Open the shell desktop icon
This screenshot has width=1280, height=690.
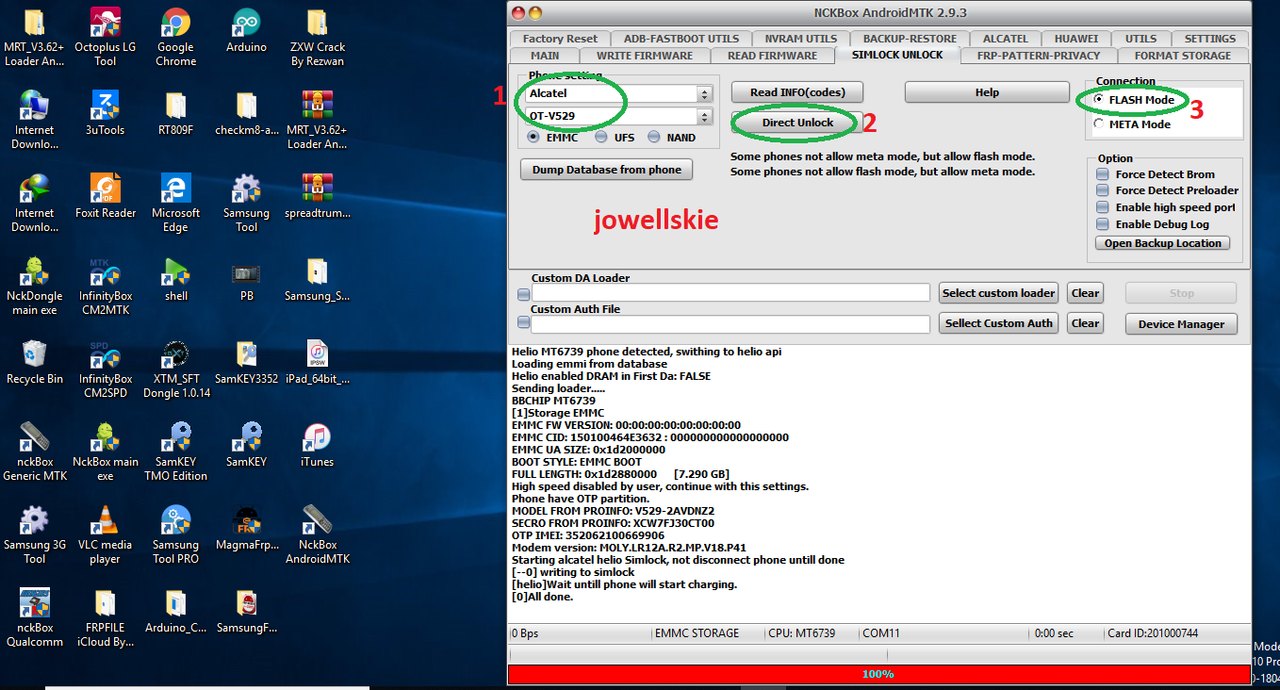point(175,279)
